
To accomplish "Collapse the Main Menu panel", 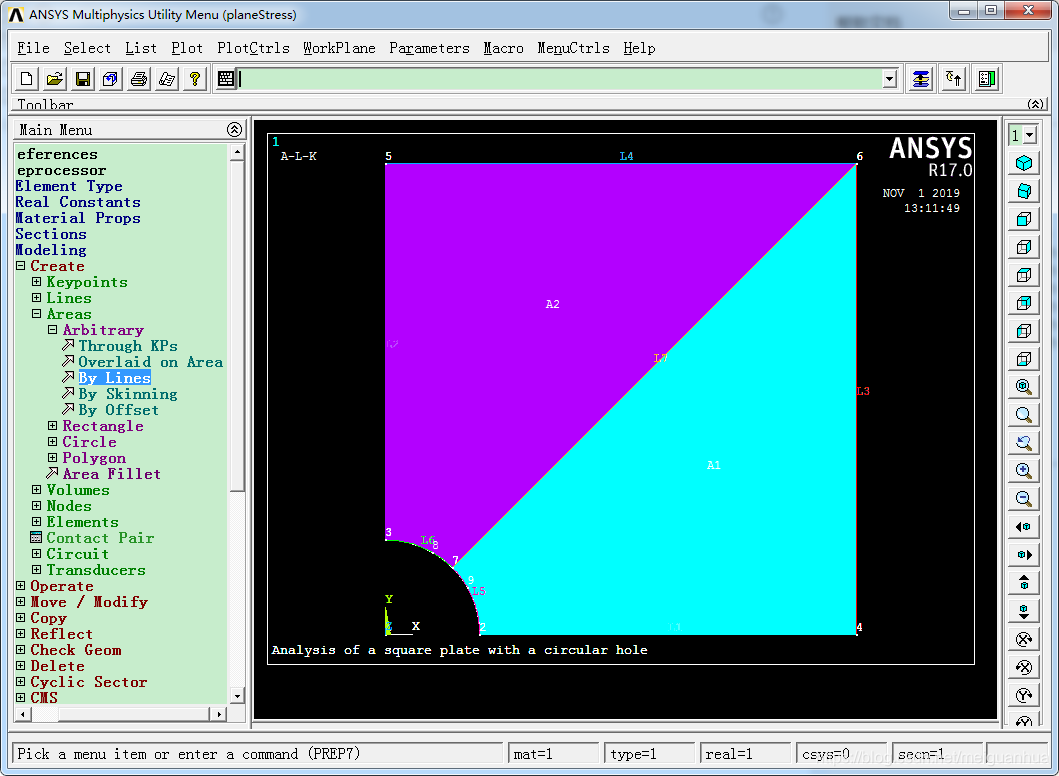I will point(234,130).
